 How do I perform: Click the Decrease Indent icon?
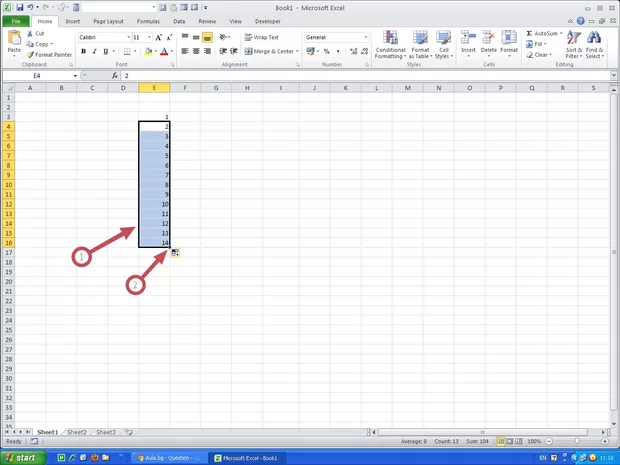[223, 51]
